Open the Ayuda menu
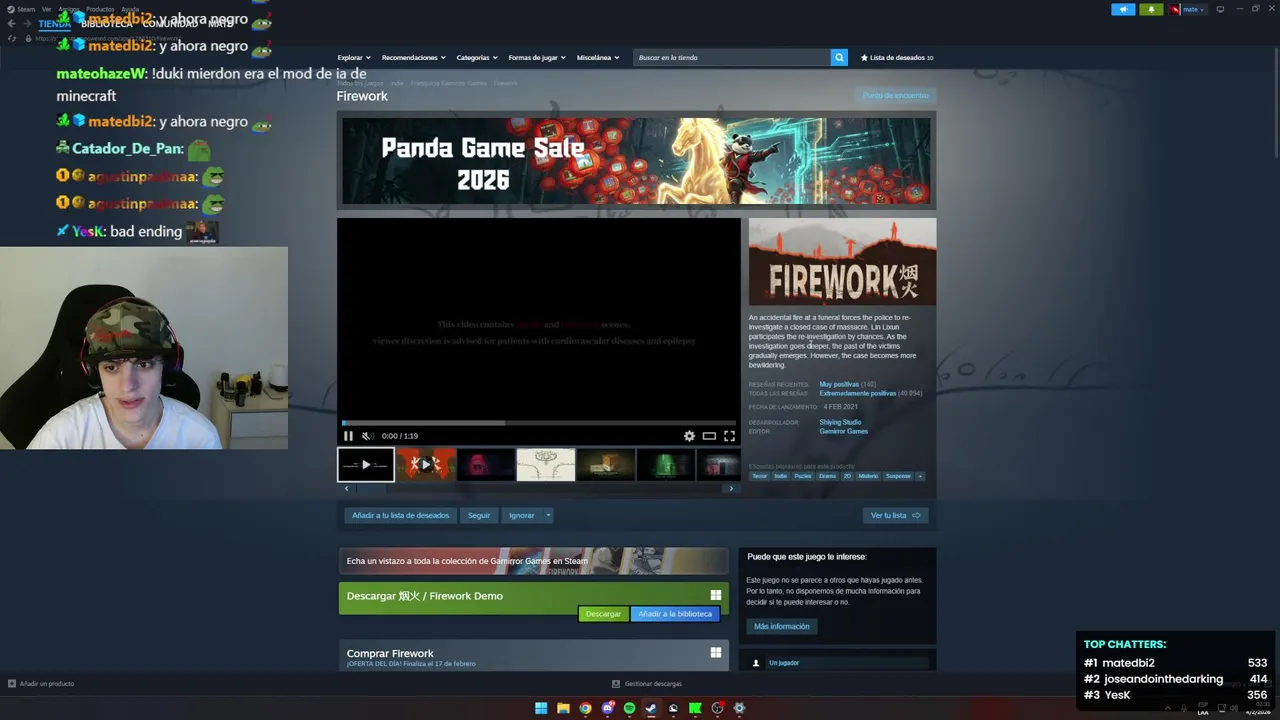The height and width of the screenshot is (720, 1280). tap(130, 9)
